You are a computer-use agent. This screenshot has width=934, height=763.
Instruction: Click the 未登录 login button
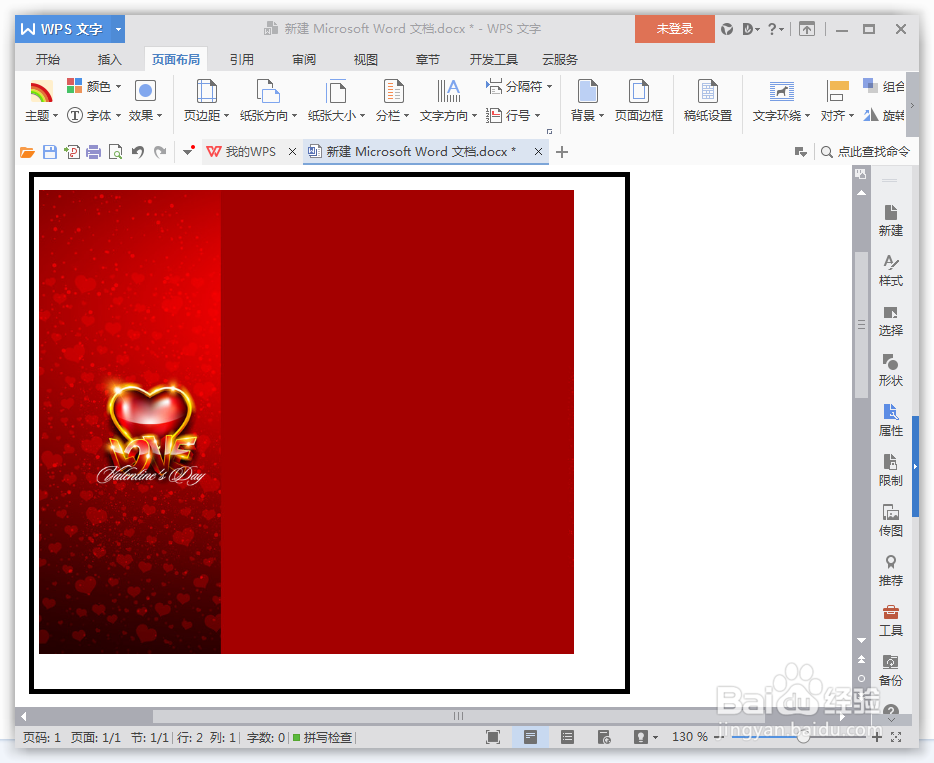(x=673, y=29)
